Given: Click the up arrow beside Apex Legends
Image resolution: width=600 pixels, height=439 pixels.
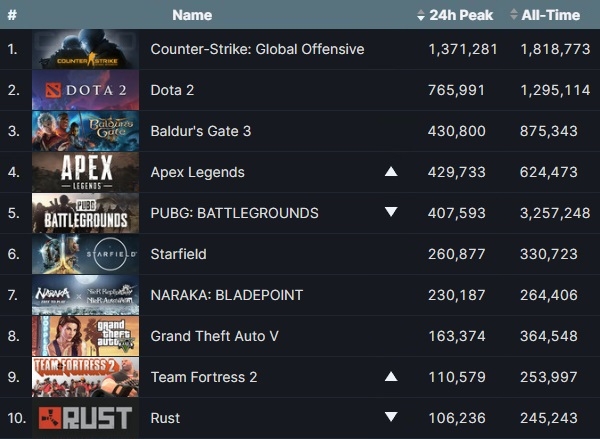Looking at the screenshot, I should [x=391, y=172].
